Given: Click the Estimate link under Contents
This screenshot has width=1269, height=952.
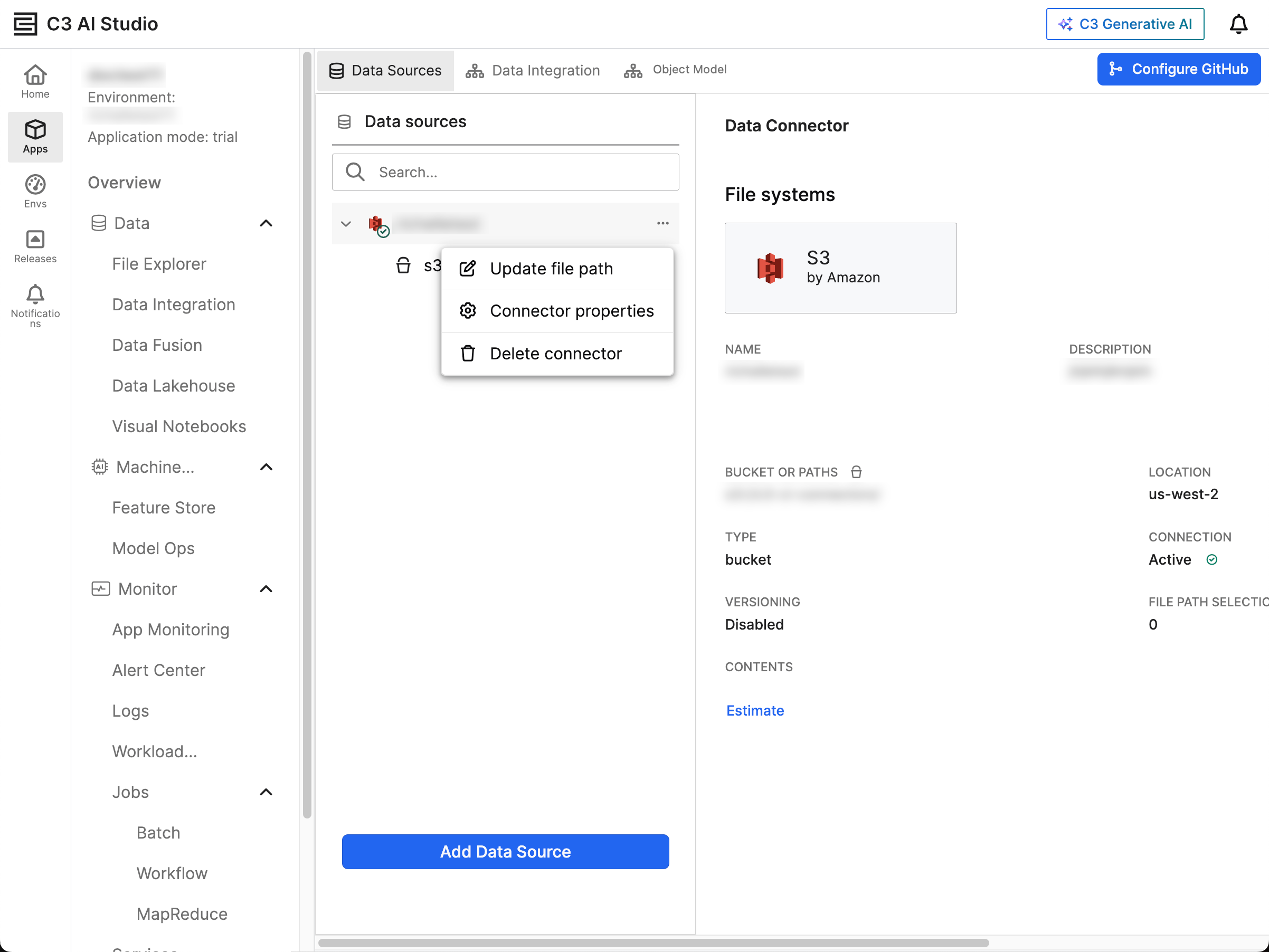Looking at the screenshot, I should click(x=754, y=710).
